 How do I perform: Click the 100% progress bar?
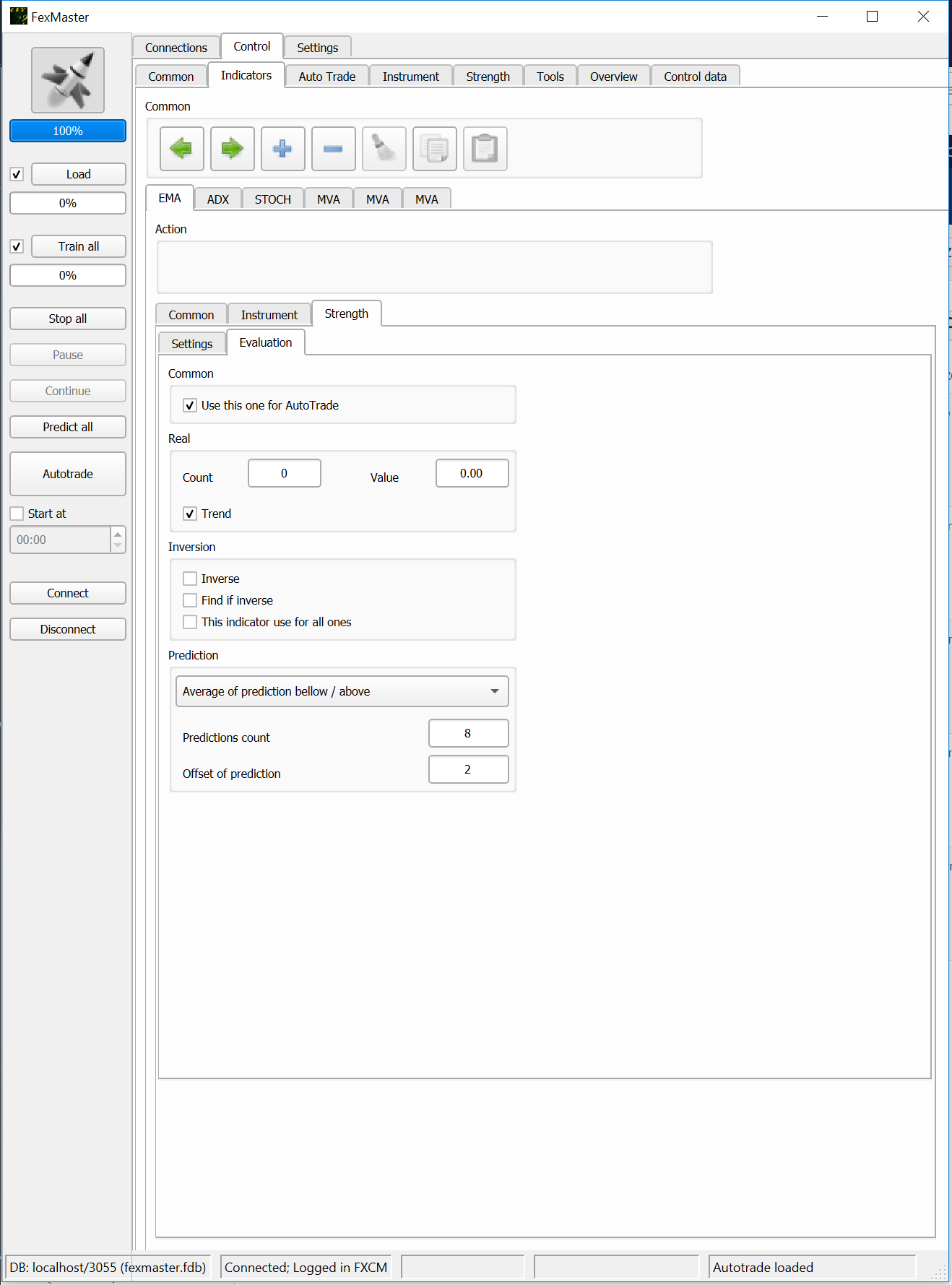pyautogui.click(x=68, y=131)
